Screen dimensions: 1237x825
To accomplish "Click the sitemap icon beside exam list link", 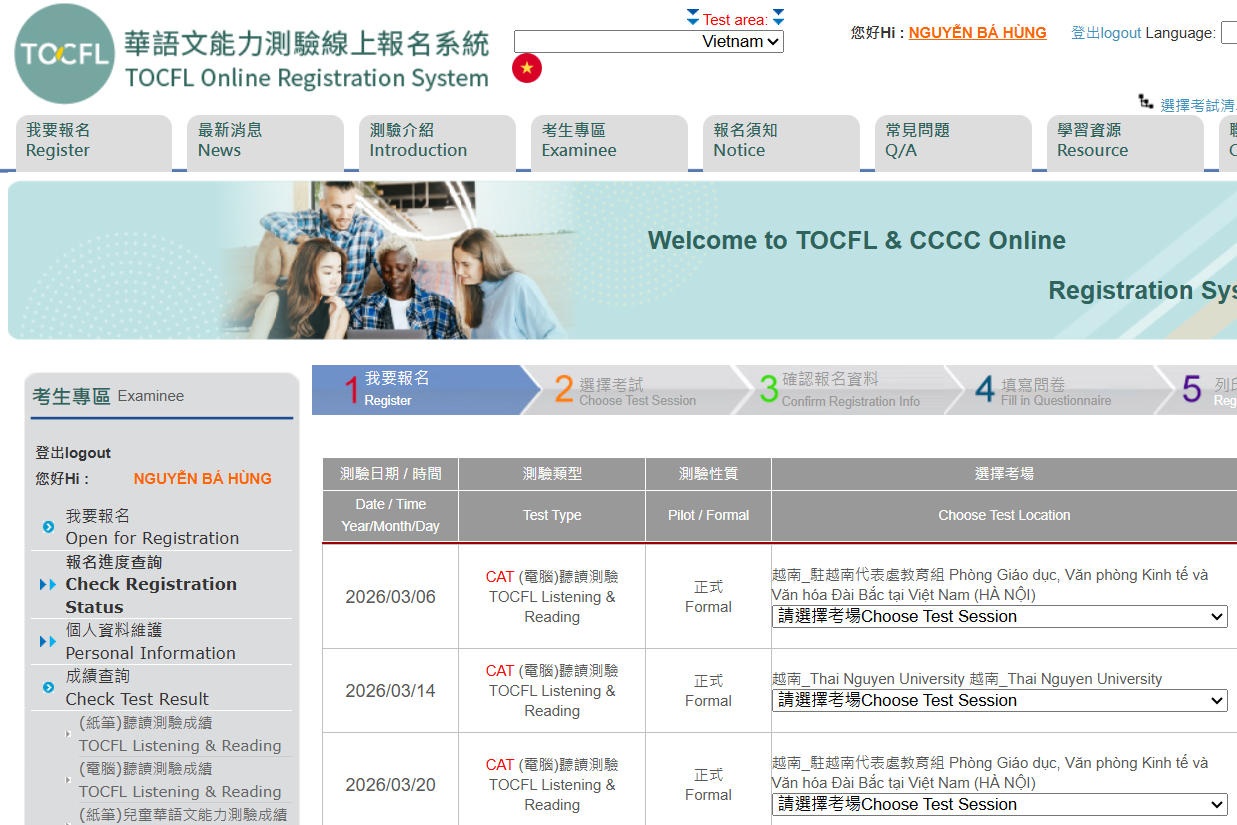I will [x=1146, y=102].
